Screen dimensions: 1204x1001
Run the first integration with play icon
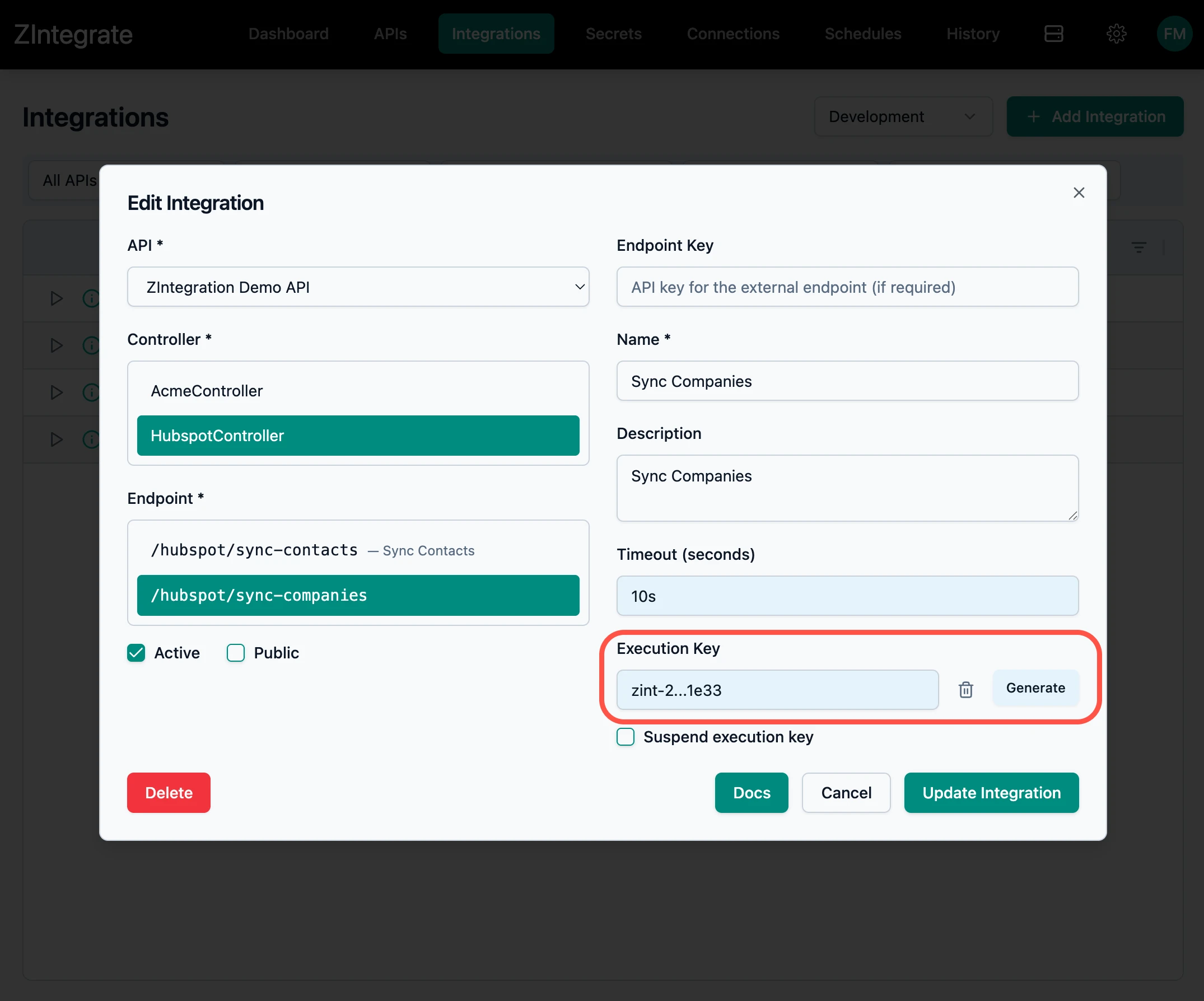coord(56,298)
